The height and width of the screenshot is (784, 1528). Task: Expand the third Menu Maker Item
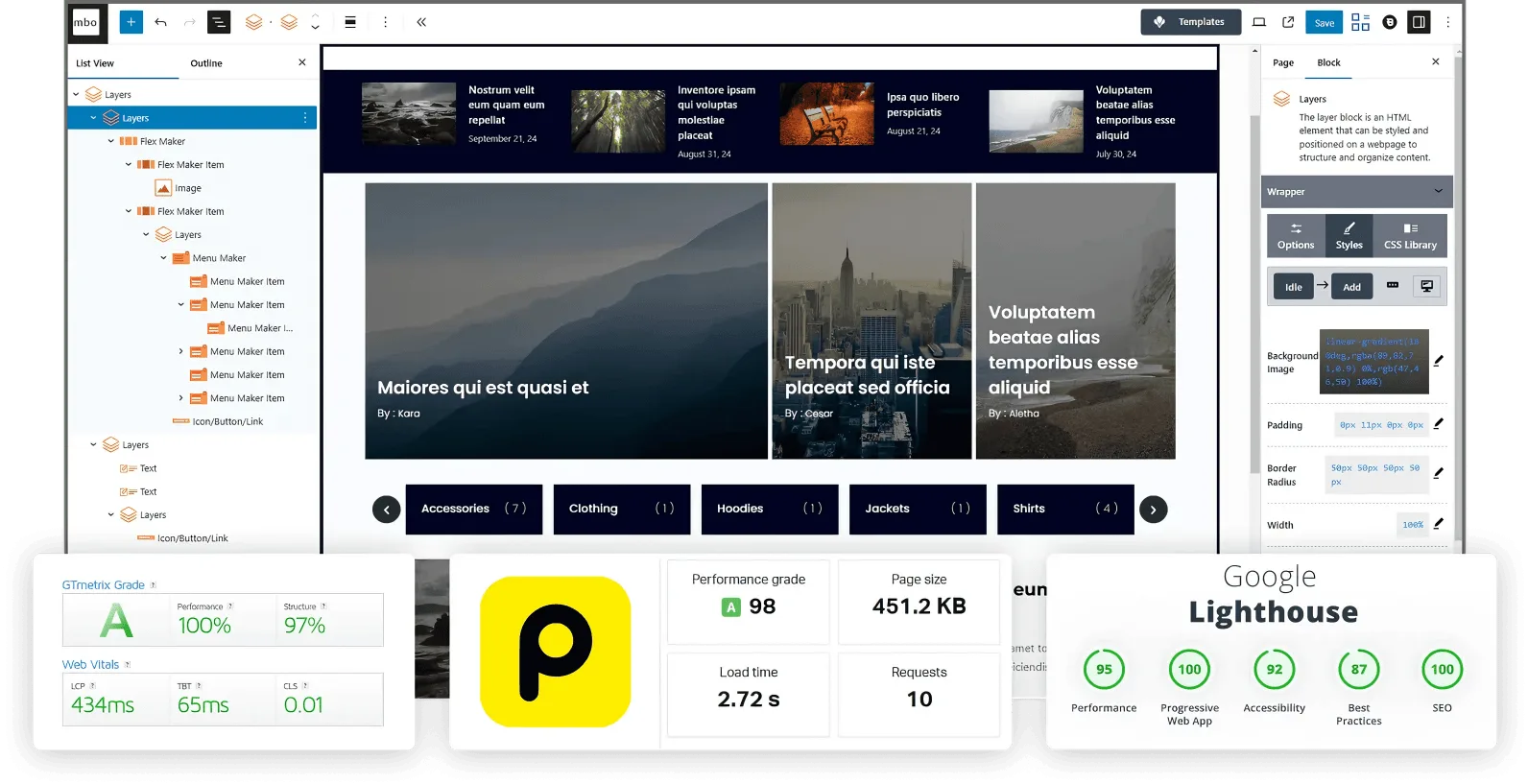pyautogui.click(x=181, y=351)
